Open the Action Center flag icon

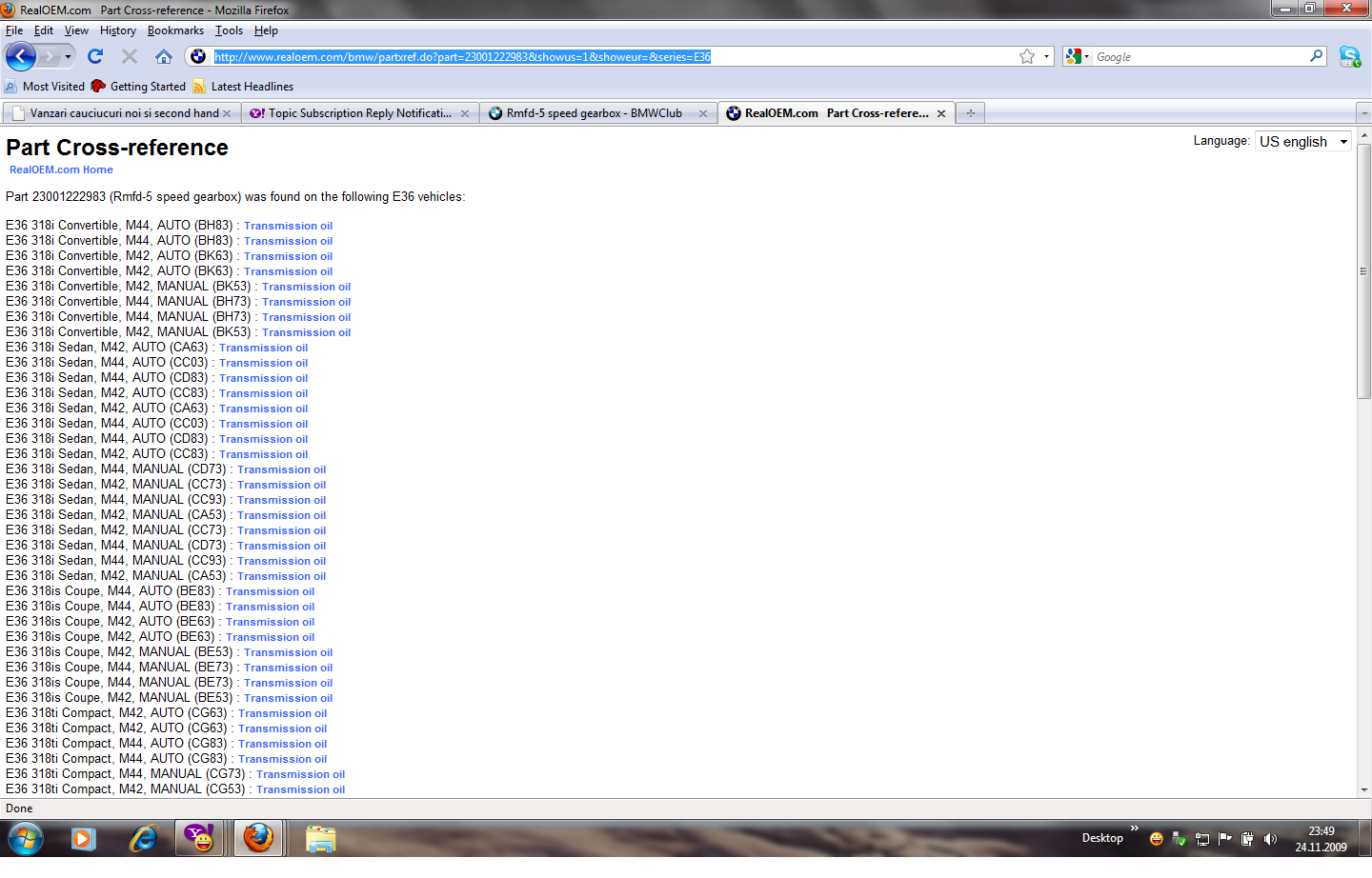pos(1224,839)
